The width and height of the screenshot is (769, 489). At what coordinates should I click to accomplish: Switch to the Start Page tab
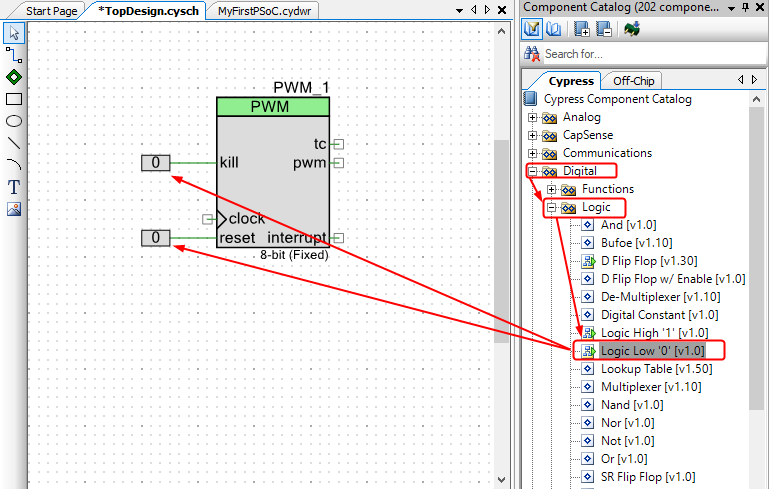coord(52,11)
